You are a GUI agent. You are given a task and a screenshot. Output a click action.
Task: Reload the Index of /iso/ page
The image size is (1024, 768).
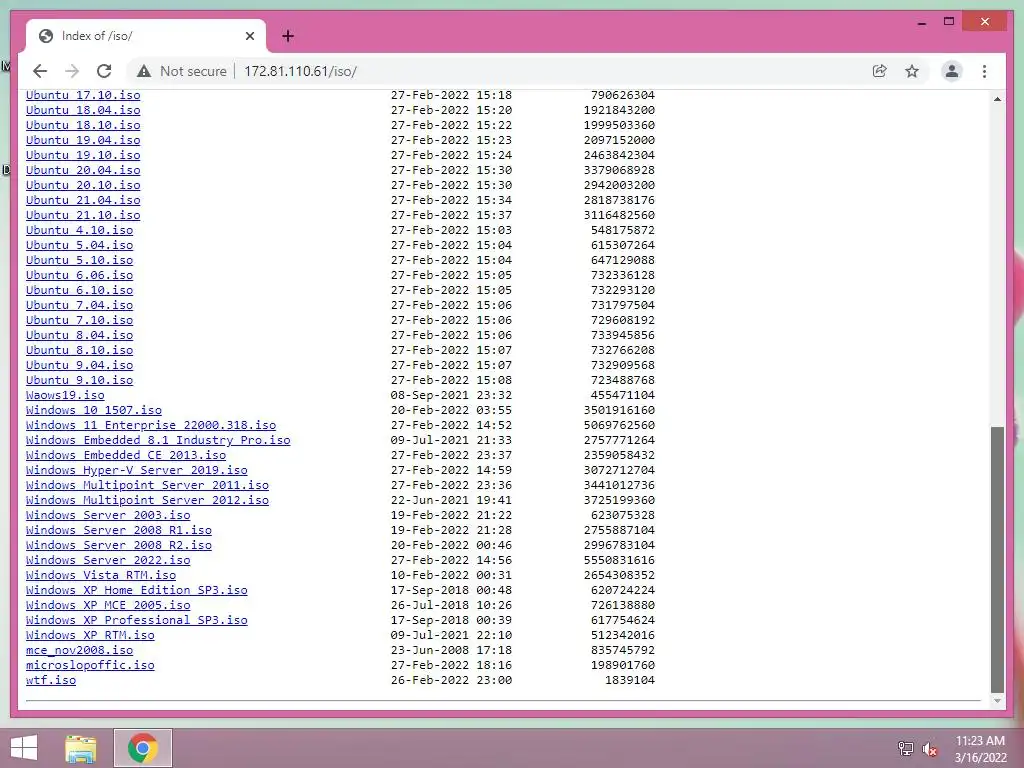(104, 71)
